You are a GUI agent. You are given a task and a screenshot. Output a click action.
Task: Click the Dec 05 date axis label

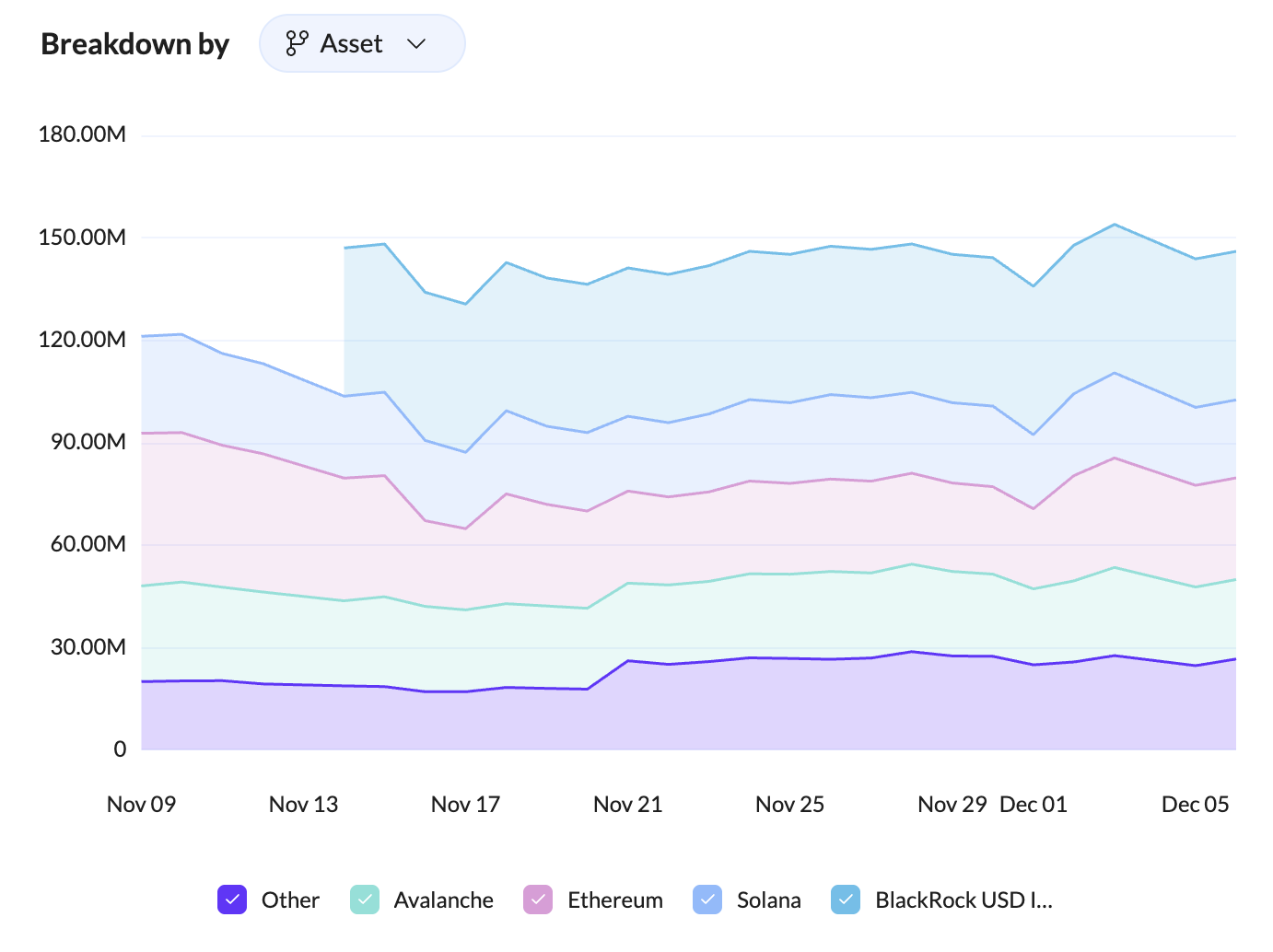point(1195,804)
